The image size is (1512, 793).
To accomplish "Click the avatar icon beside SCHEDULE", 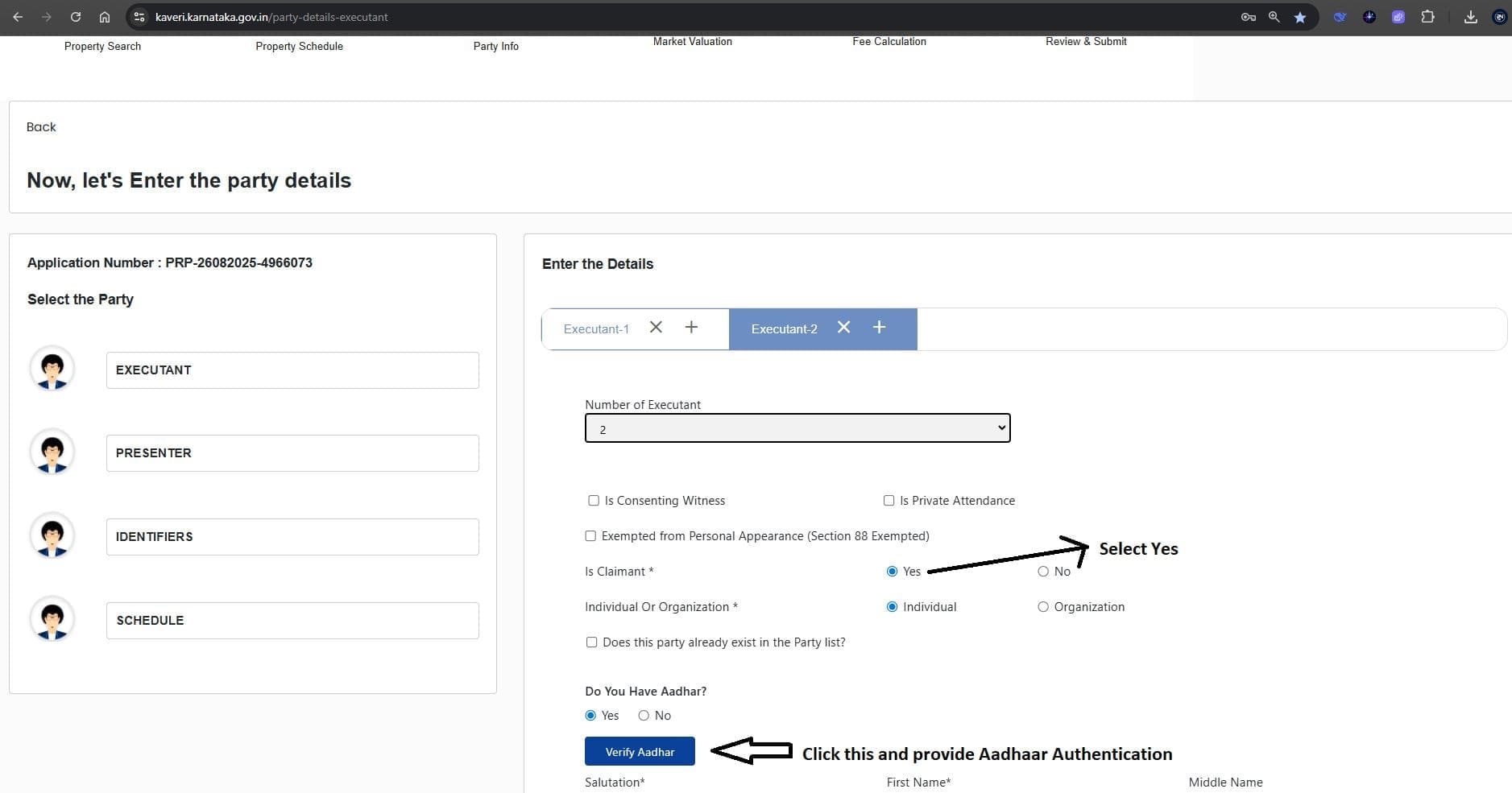I will tap(52, 620).
